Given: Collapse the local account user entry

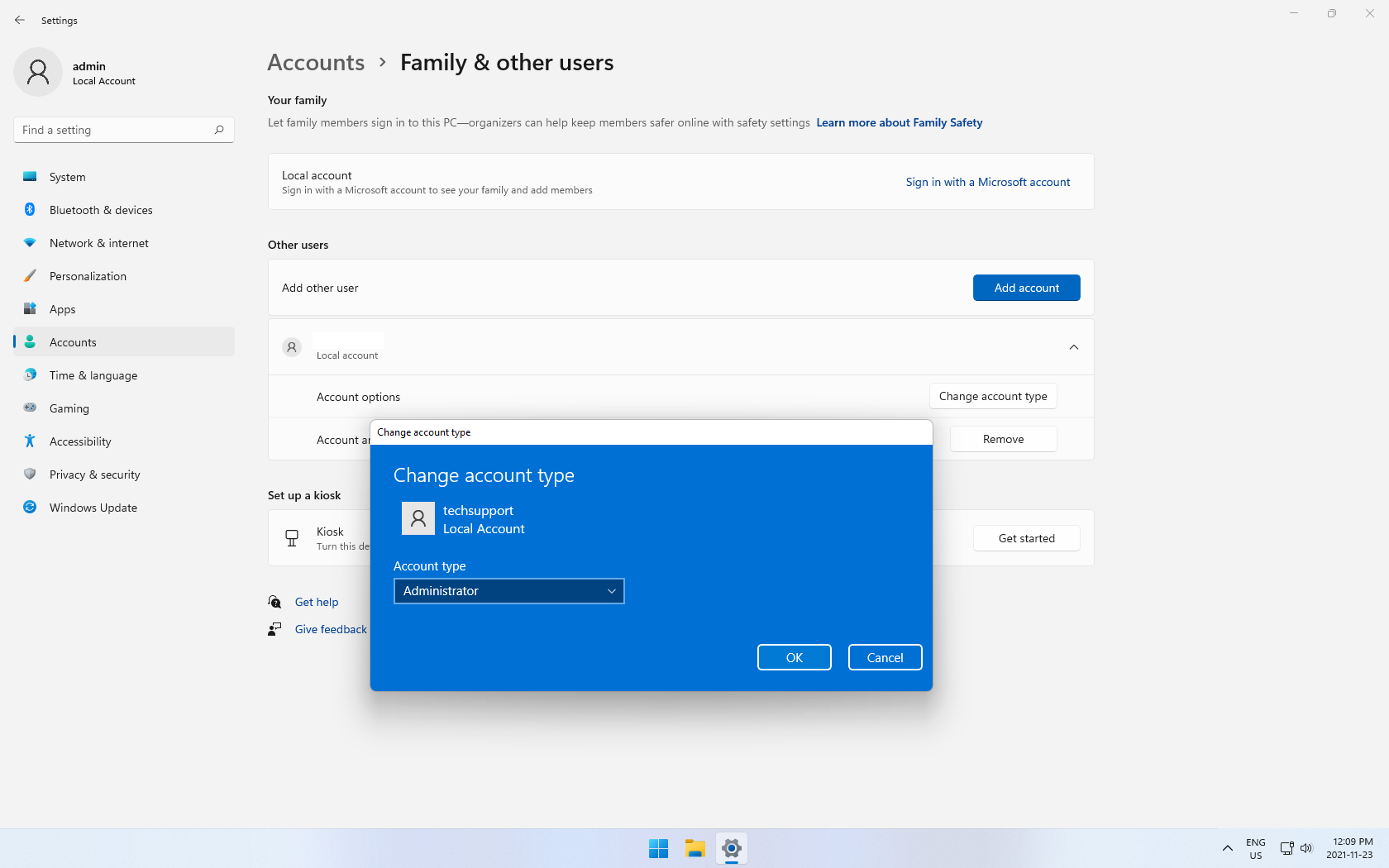Looking at the screenshot, I should coord(1073,347).
